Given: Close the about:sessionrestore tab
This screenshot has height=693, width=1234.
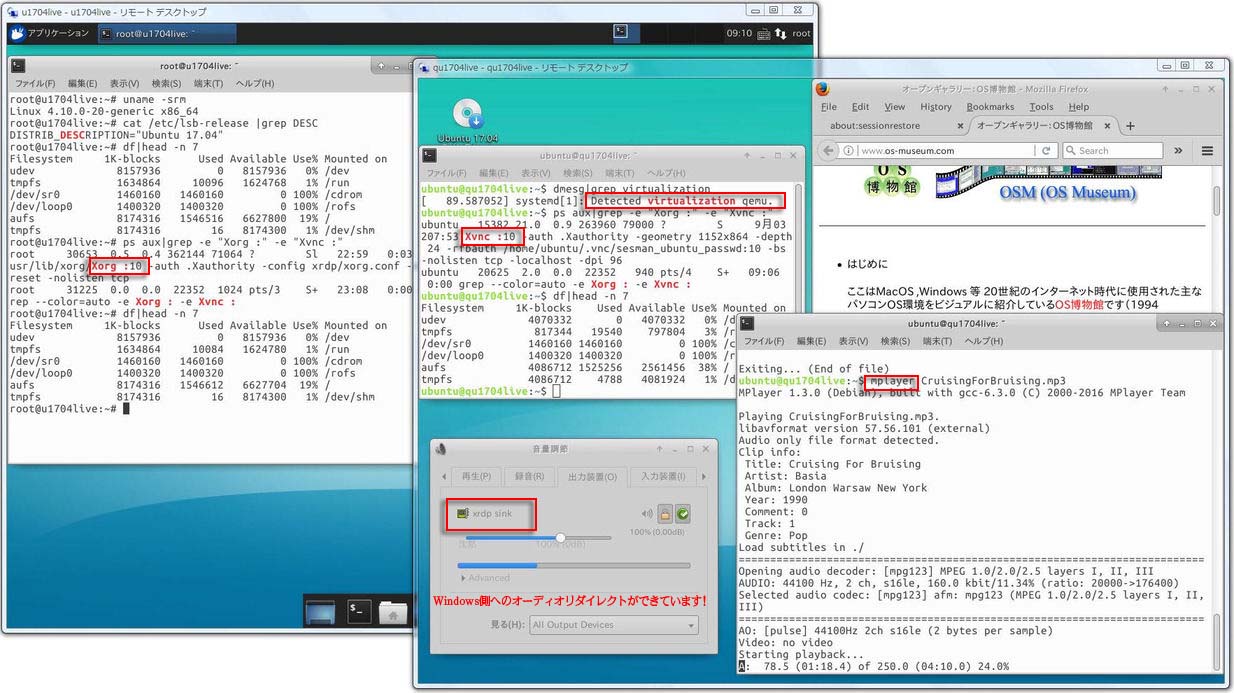Looking at the screenshot, I should point(961,126).
